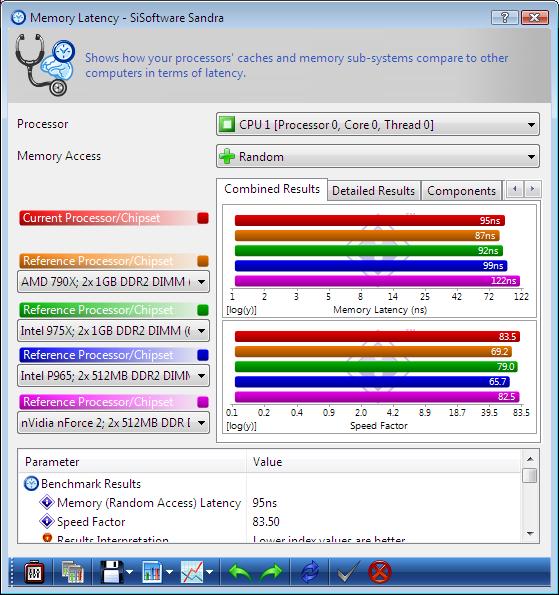Toggle the blue Reference Processor/Chipset color swatch
559x595 pixels.
(203, 355)
